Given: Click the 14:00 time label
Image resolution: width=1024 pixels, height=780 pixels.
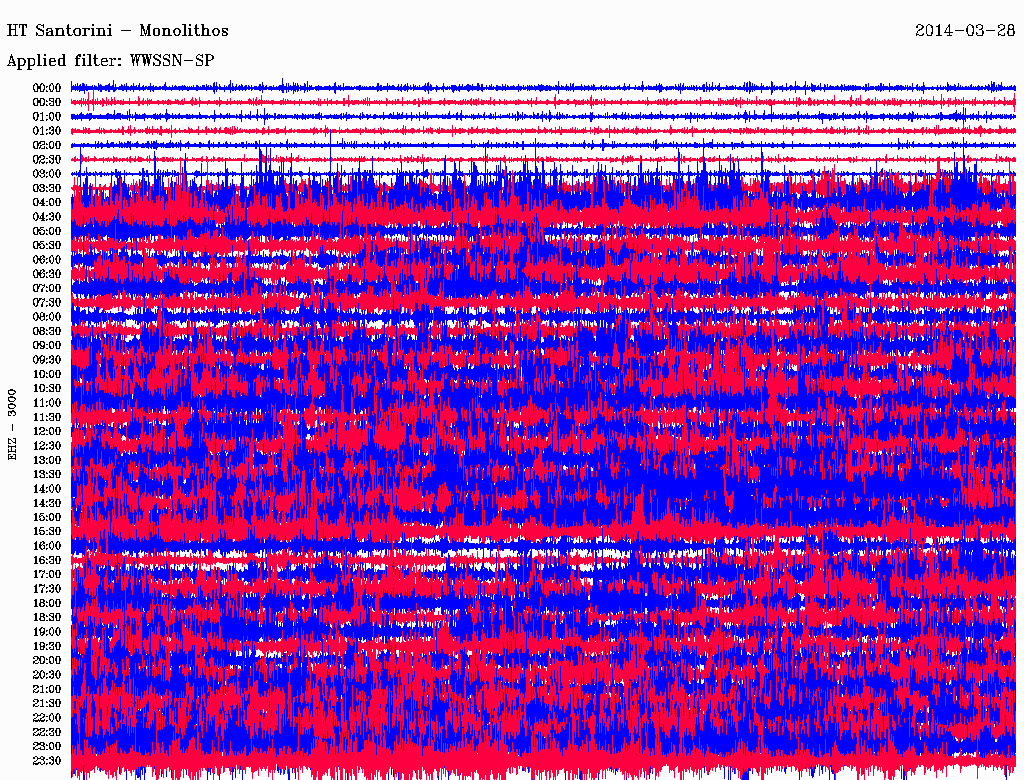Looking at the screenshot, I should (x=47, y=489).
